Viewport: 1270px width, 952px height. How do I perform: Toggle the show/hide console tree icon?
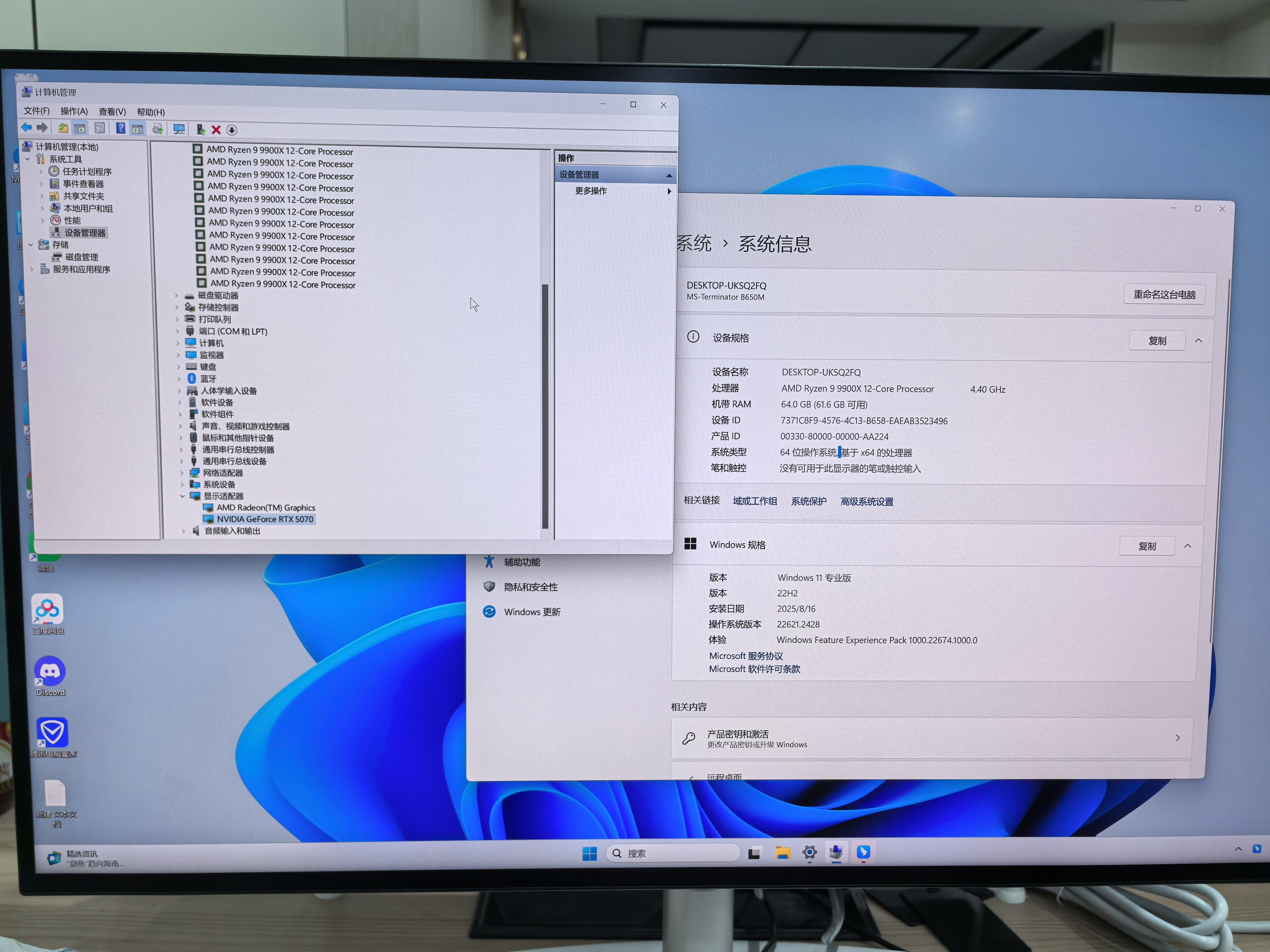(x=79, y=128)
